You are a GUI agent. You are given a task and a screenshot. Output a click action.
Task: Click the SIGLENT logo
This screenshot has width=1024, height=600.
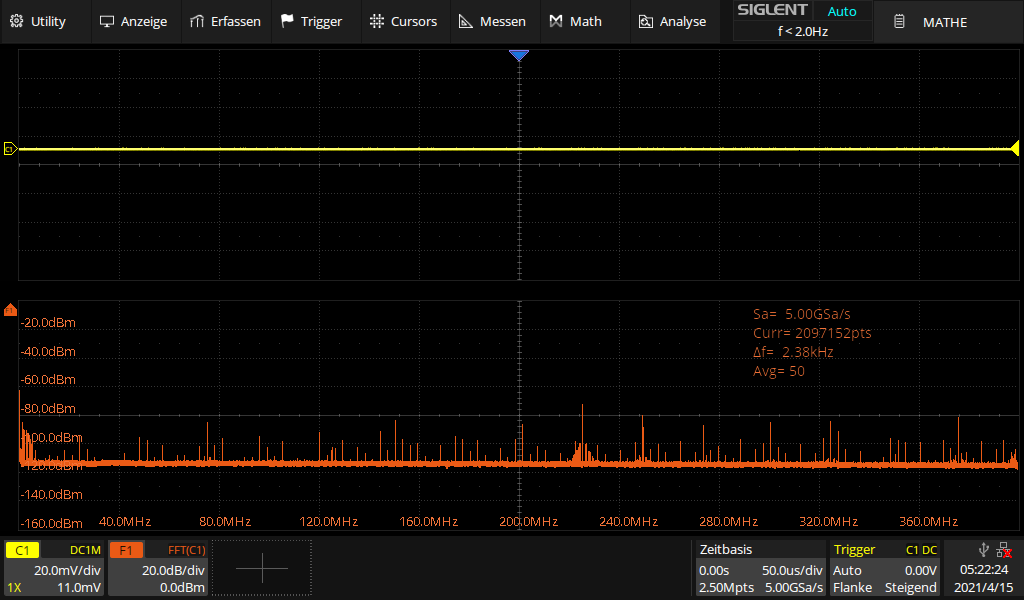[x=772, y=10]
